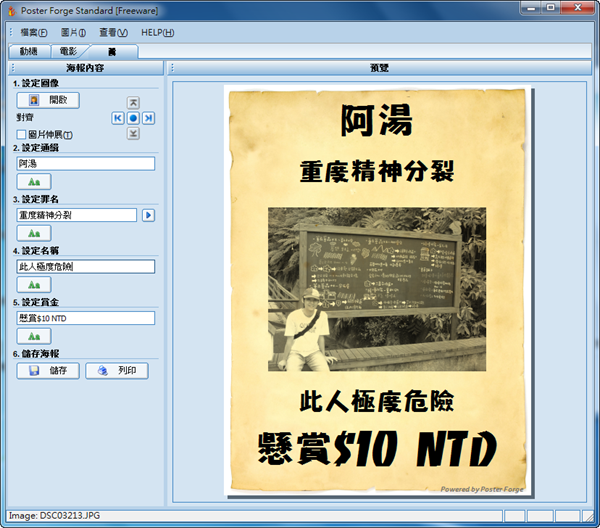600x528 pixels.
Task: Open the HELP menu
Action: 158,33
